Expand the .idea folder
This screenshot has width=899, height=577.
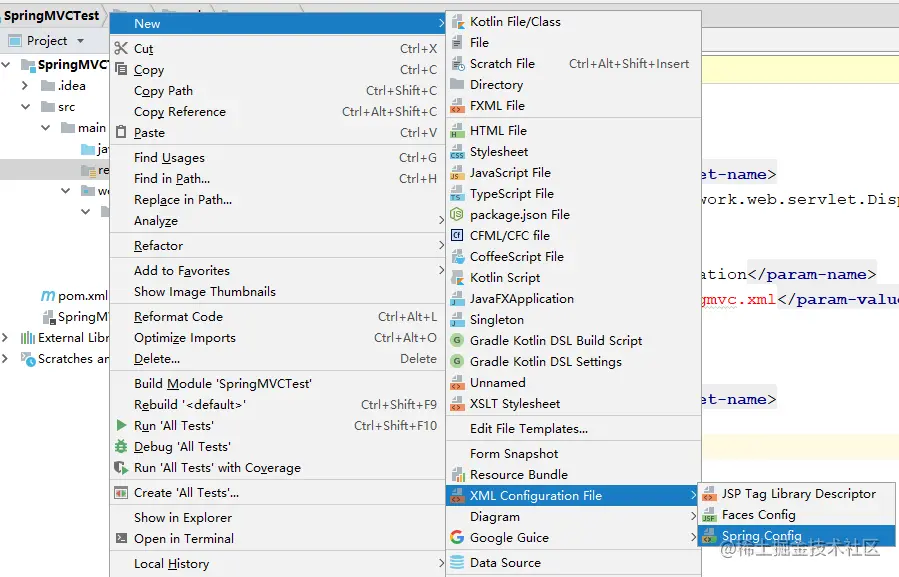25,85
